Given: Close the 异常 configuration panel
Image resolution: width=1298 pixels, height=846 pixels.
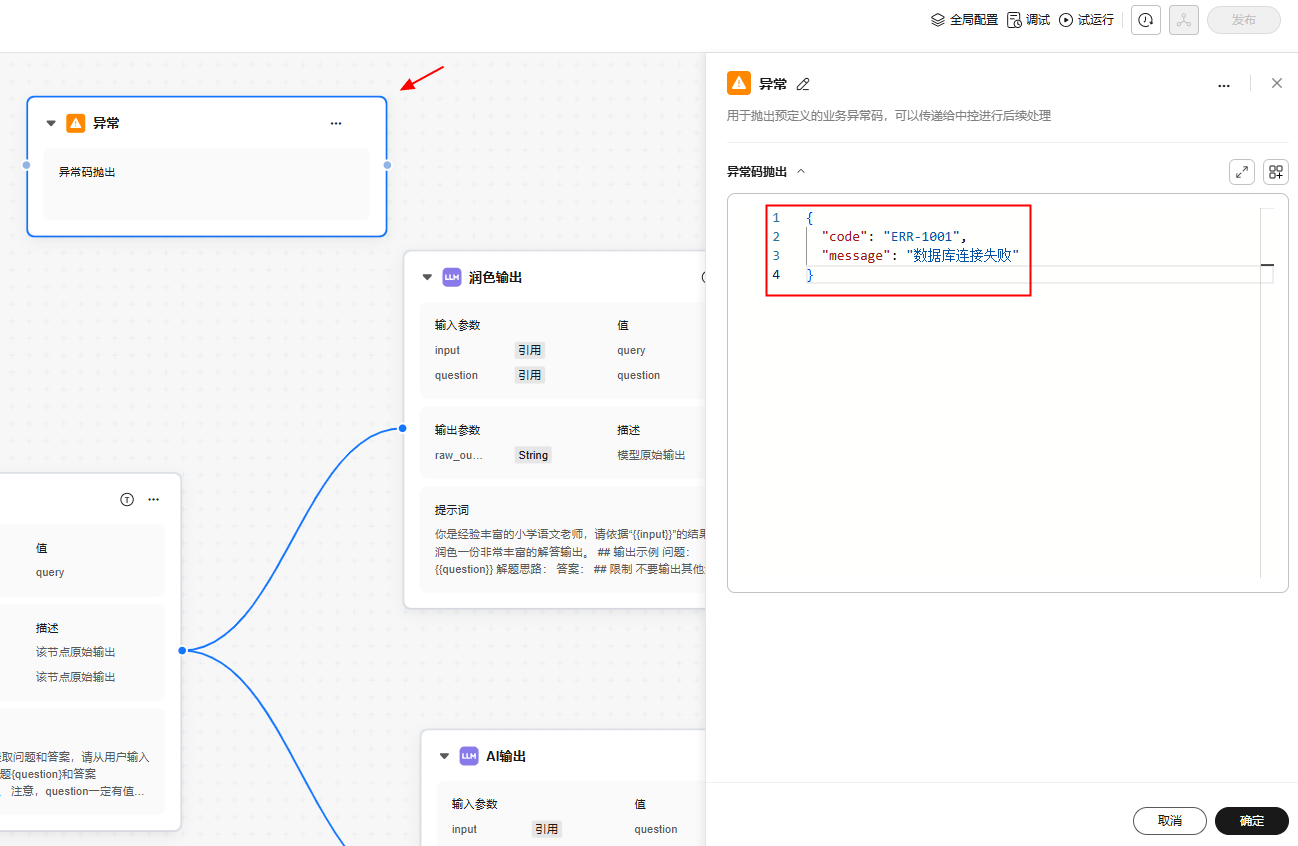Looking at the screenshot, I should tap(1277, 84).
